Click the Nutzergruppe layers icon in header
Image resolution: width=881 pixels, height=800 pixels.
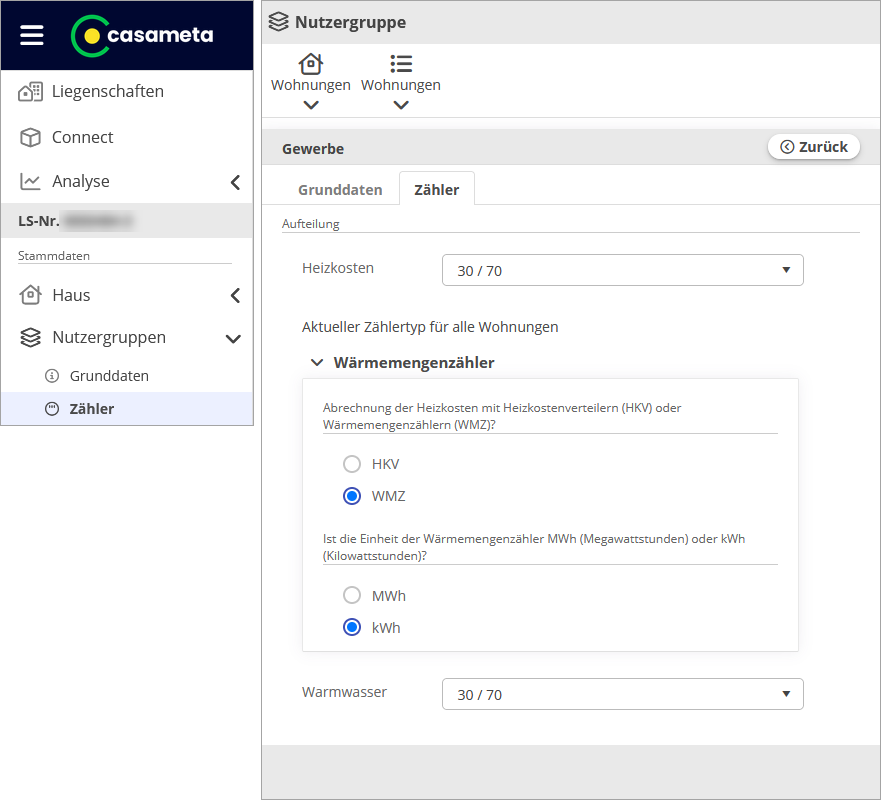coord(279,22)
